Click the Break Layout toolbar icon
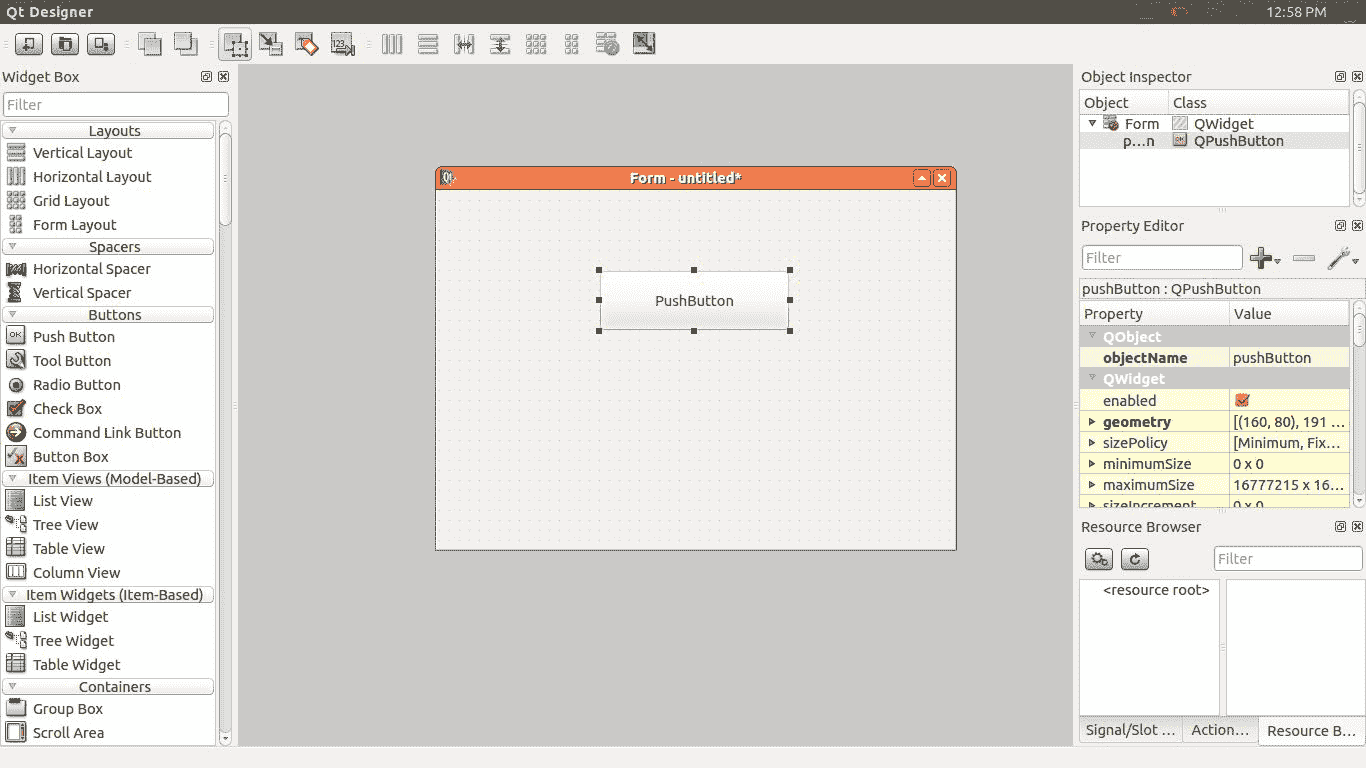This screenshot has height=768, width=1366. 607,44
